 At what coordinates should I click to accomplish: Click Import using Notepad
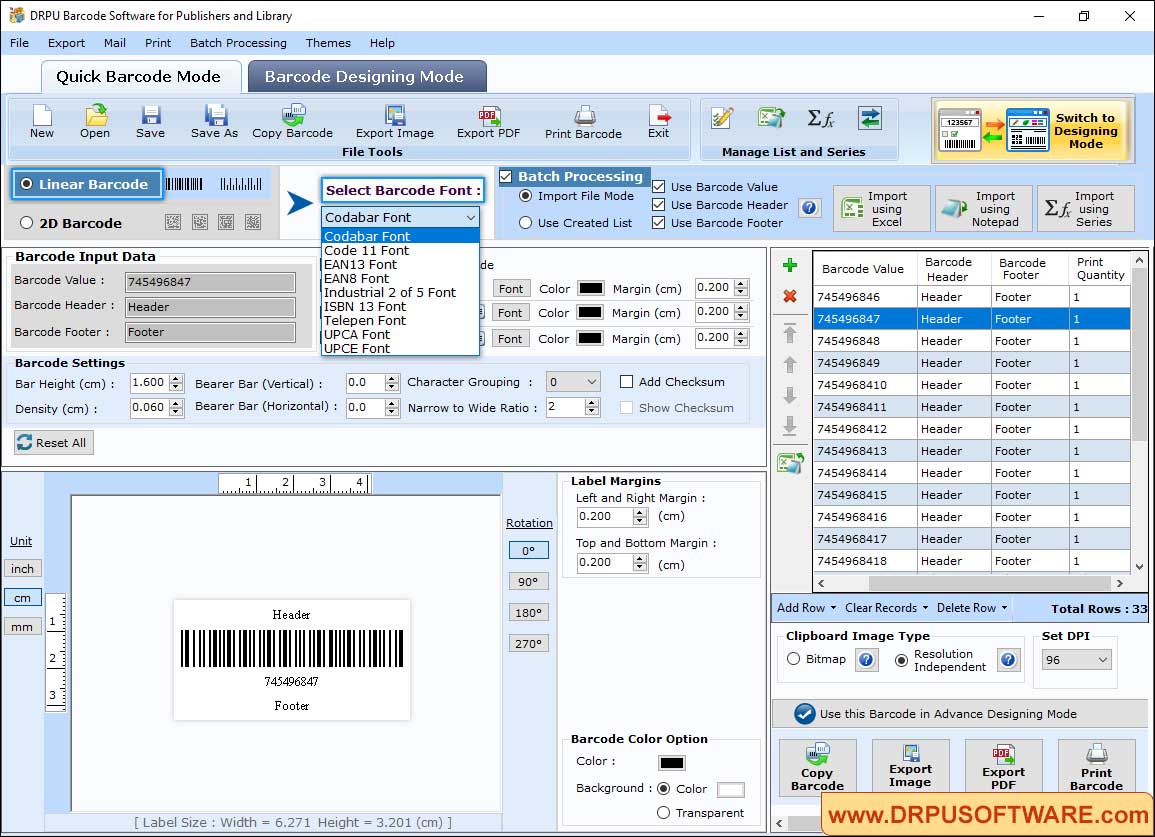(x=983, y=209)
